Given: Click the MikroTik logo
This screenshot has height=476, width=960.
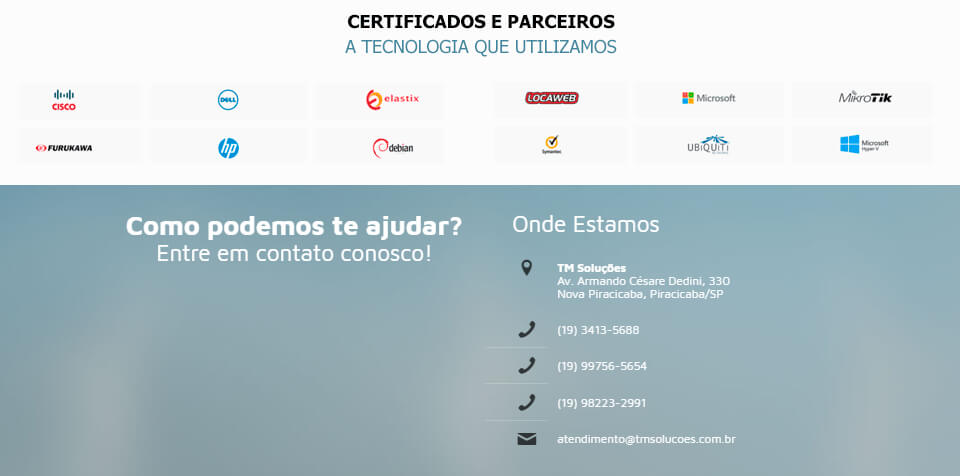Looking at the screenshot, I should (x=865, y=97).
